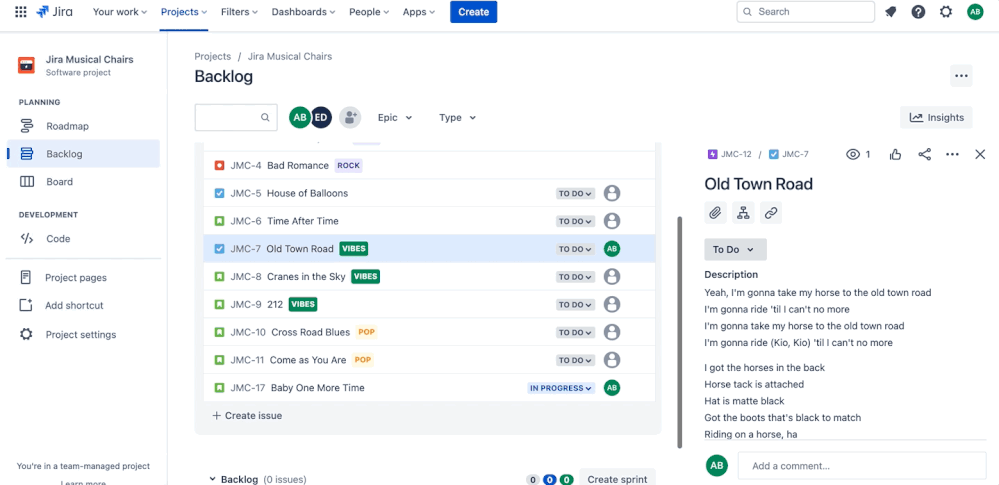The height and width of the screenshot is (485, 999).
Task: Collapse the Backlog section chevron
Action: point(212,479)
